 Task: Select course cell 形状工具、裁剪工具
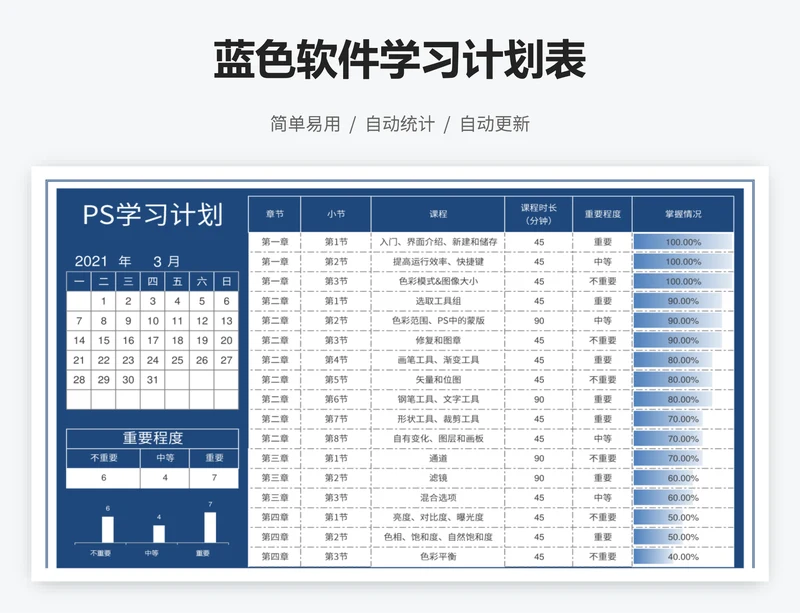coord(438,419)
